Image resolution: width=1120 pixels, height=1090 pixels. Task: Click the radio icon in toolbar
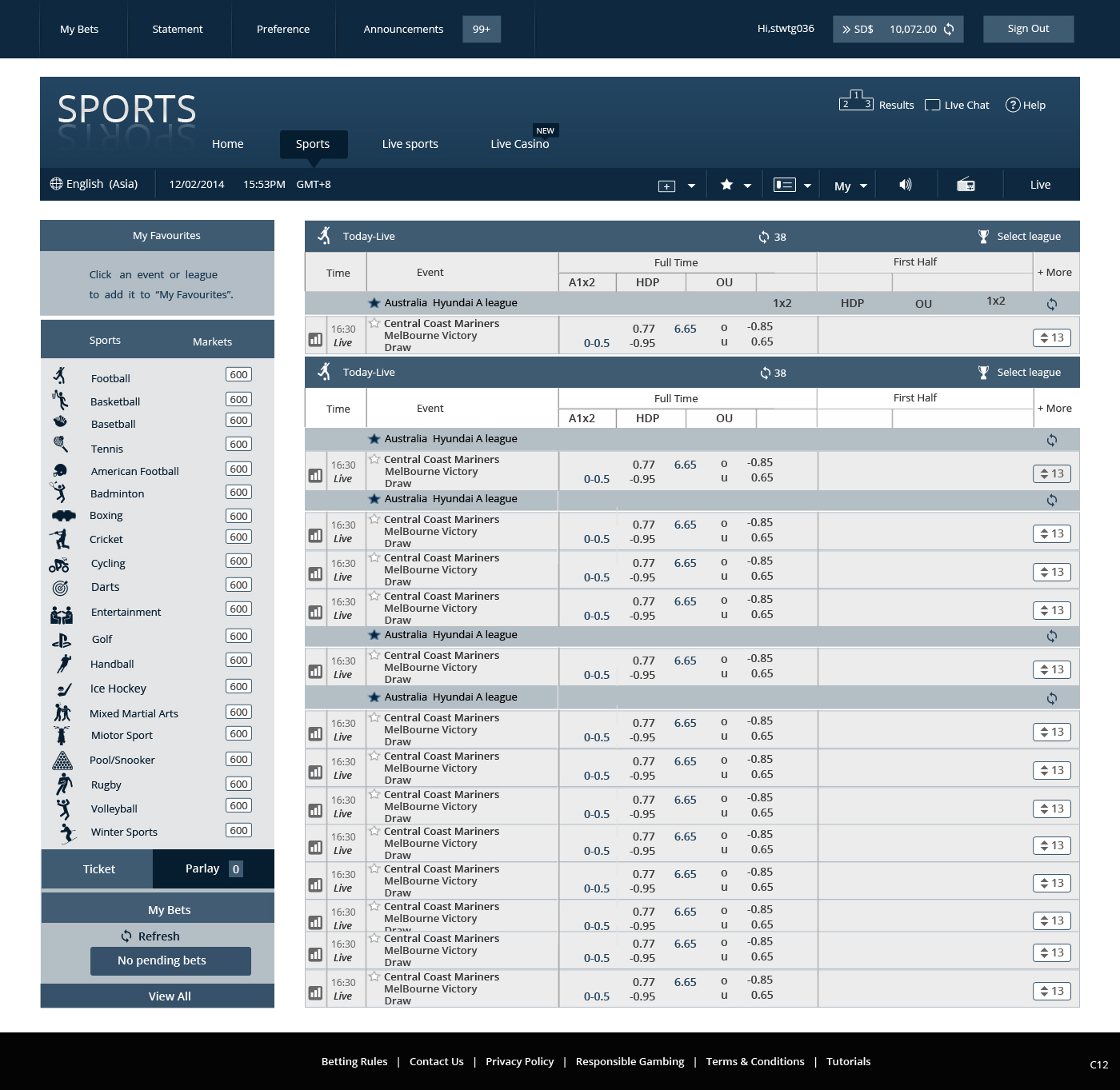966,185
